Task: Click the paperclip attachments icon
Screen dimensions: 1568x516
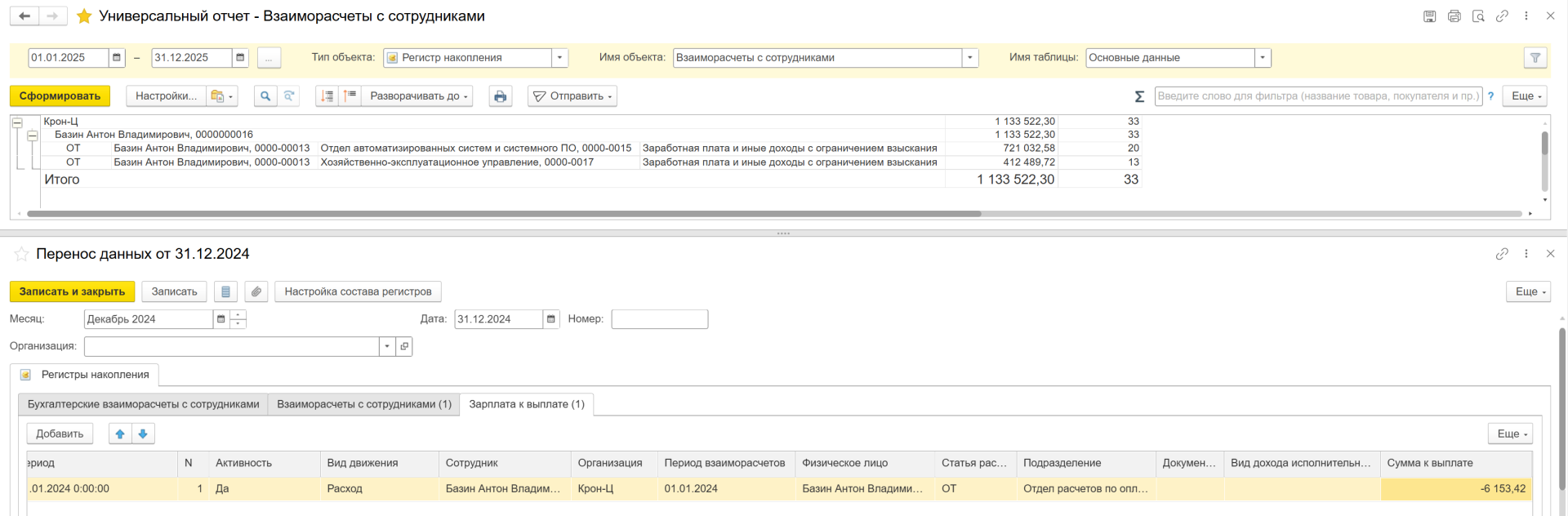Action: tap(256, 291)
